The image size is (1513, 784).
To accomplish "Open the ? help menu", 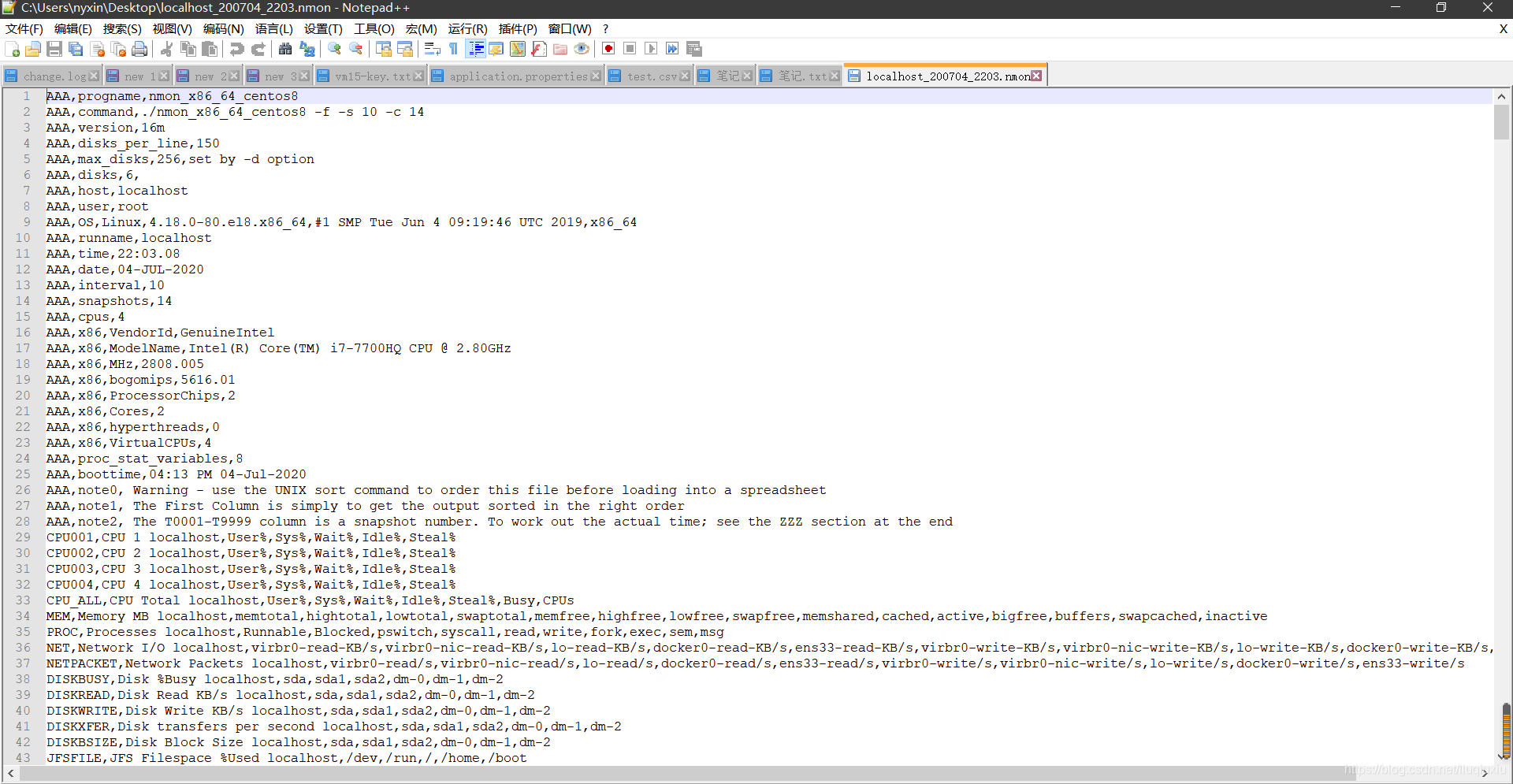I will (x=606, y=29).
